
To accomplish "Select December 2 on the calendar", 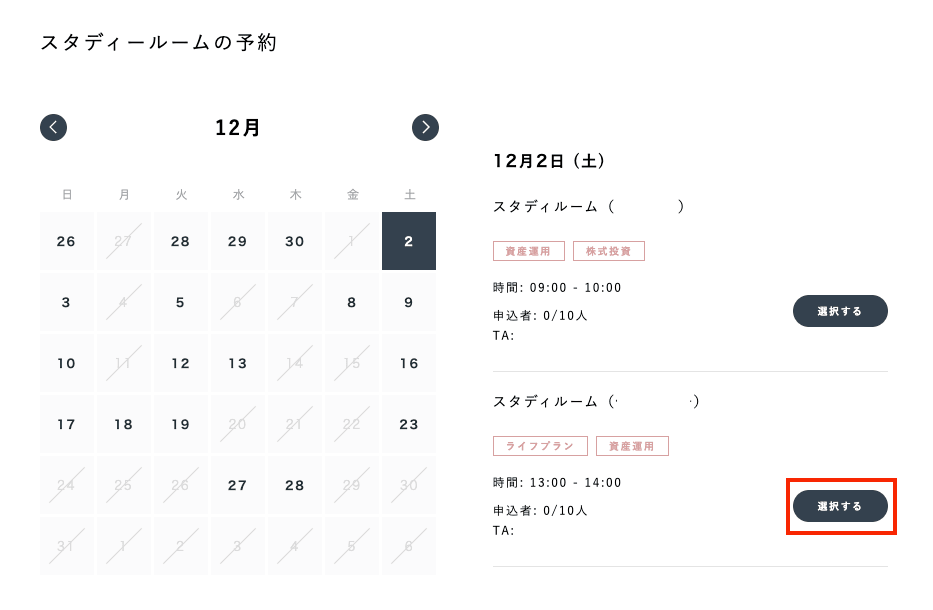I will pyautogui.click(x=409, y=241).
